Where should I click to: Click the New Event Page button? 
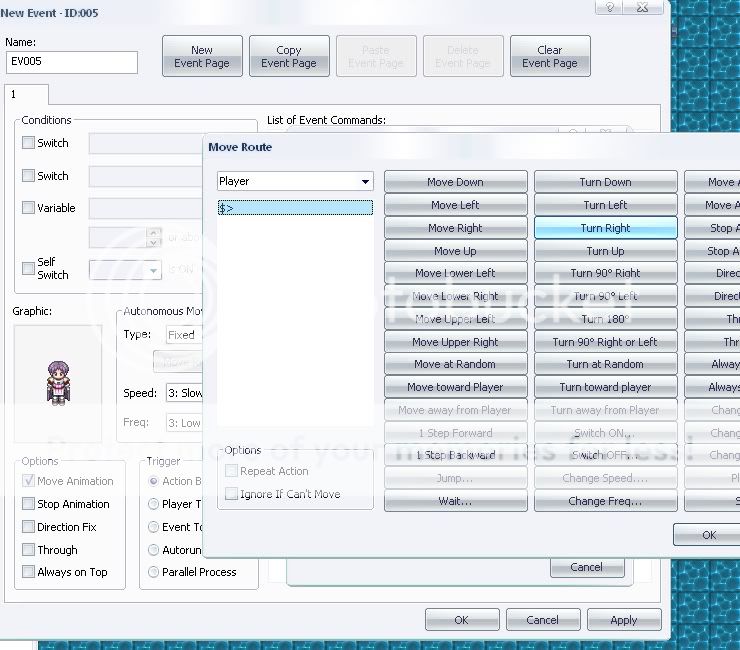click(202, 56)
